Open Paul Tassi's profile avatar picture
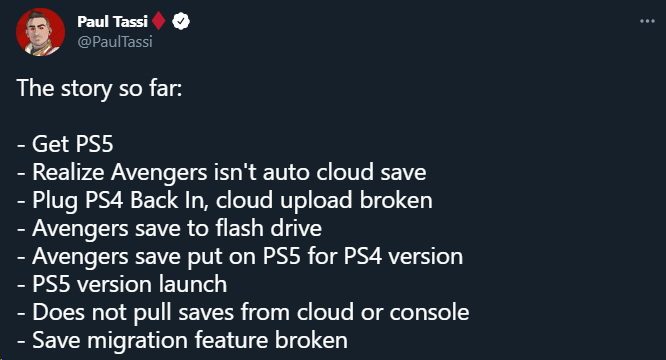 point(40,32)
